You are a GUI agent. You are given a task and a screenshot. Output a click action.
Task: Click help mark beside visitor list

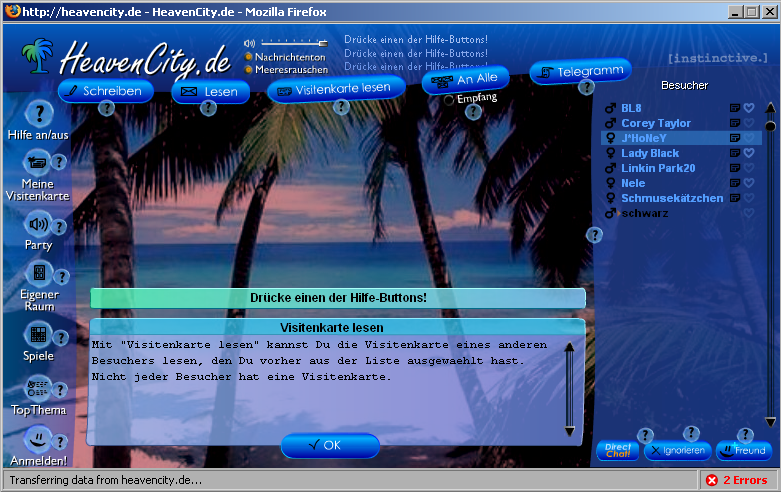594,235
